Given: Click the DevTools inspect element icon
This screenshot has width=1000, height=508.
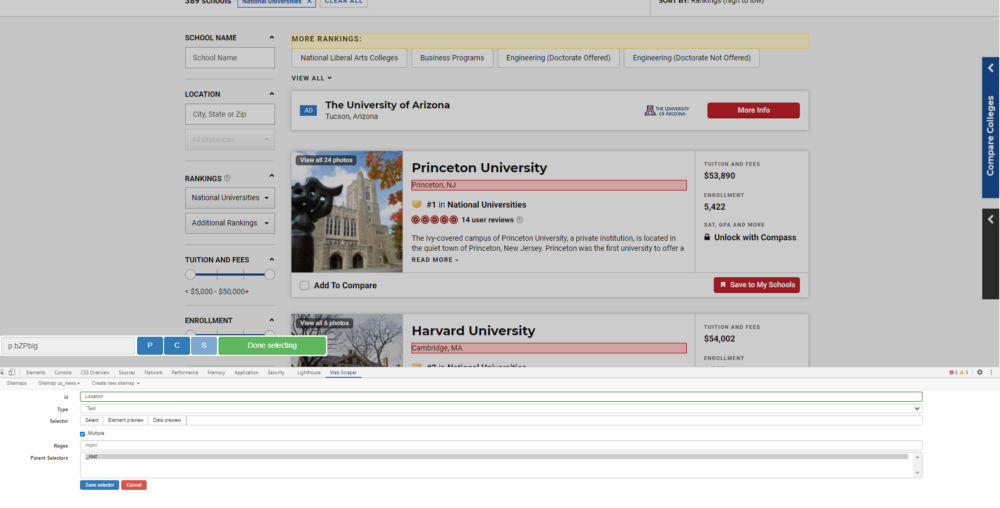Looking at the screenshot, I should (x=3, y=372).
